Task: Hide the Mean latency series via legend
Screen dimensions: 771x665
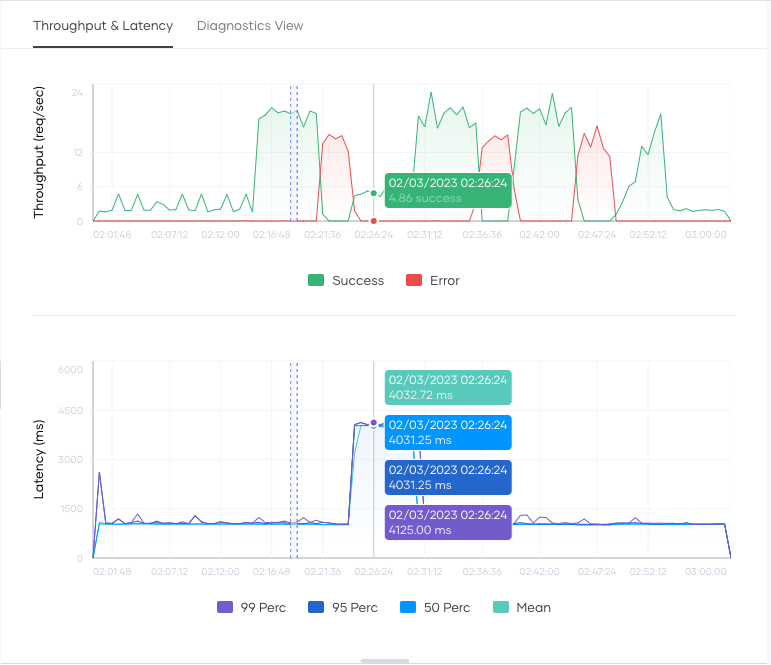Action: click(501, 607)
